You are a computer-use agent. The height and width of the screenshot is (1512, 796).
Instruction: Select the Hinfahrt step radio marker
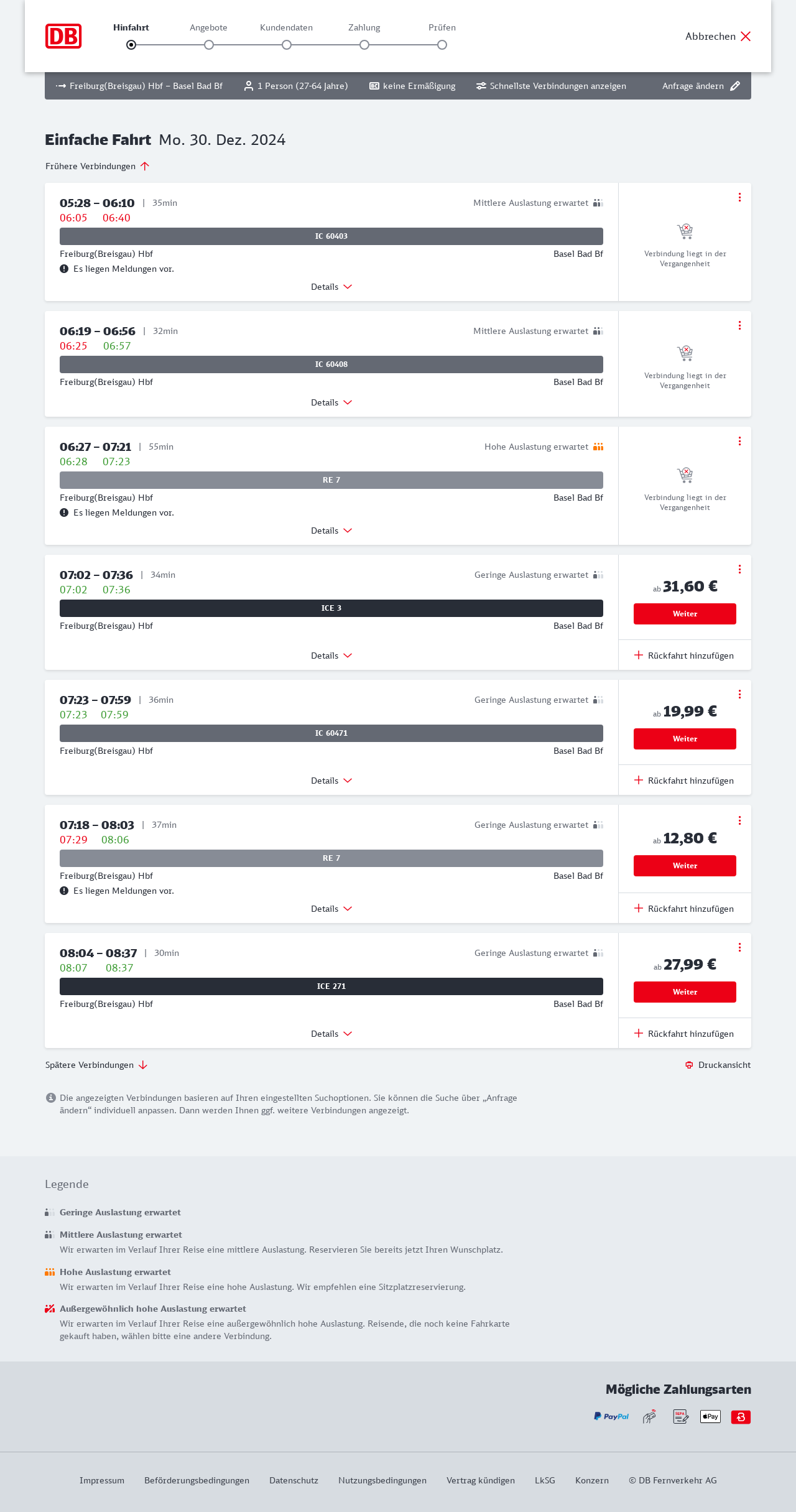131,45
